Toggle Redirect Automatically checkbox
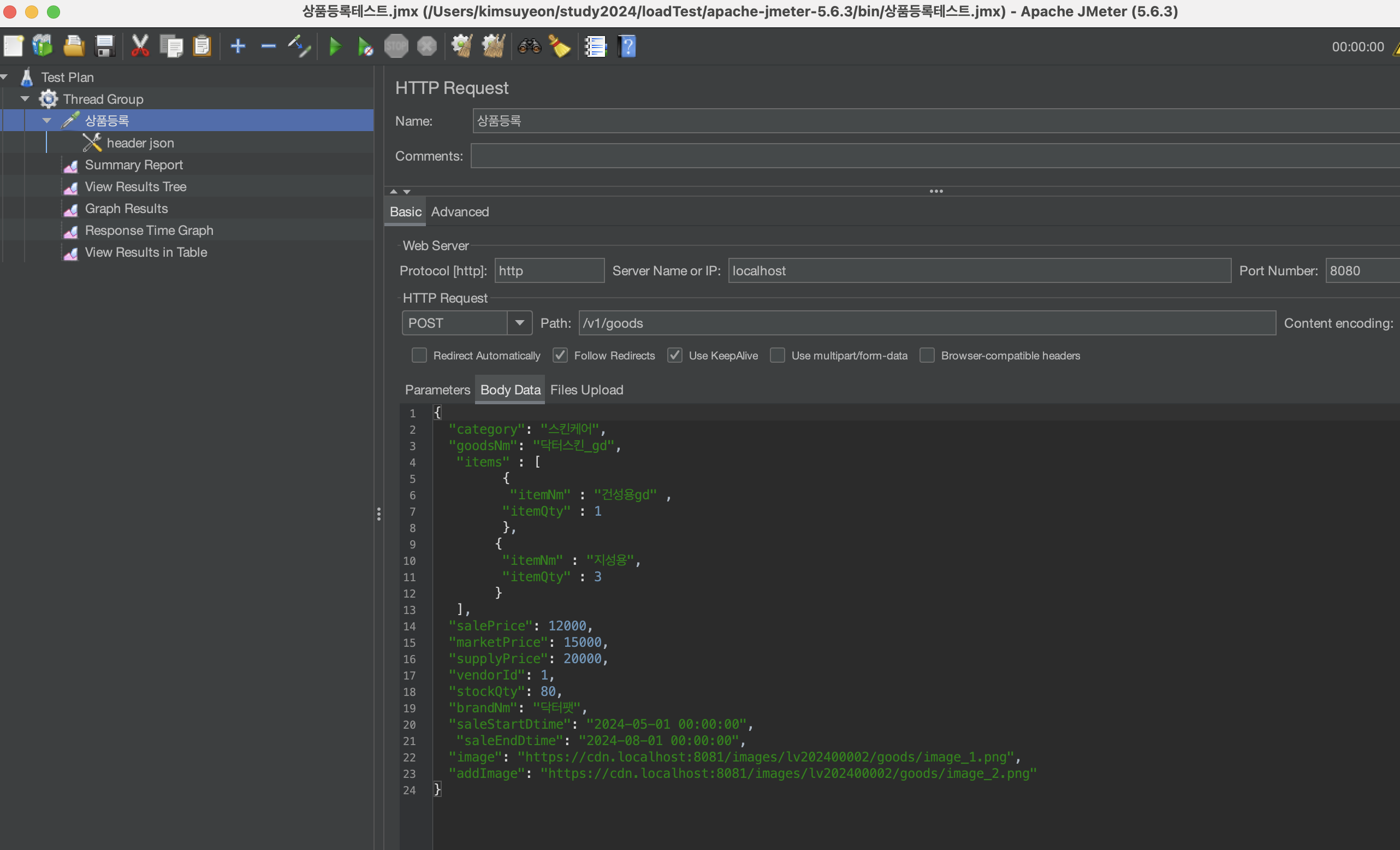1400x850 pixels. 419,356
